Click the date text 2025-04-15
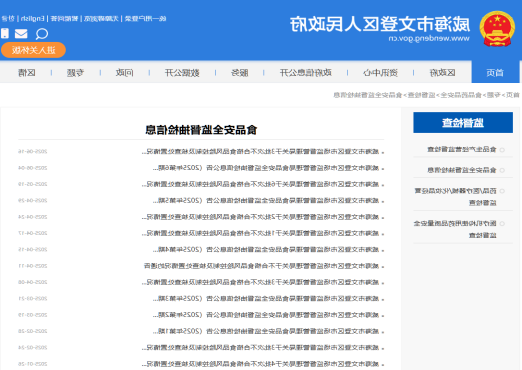Viewport: 522px width, 370px height. (x=33, y=250)
